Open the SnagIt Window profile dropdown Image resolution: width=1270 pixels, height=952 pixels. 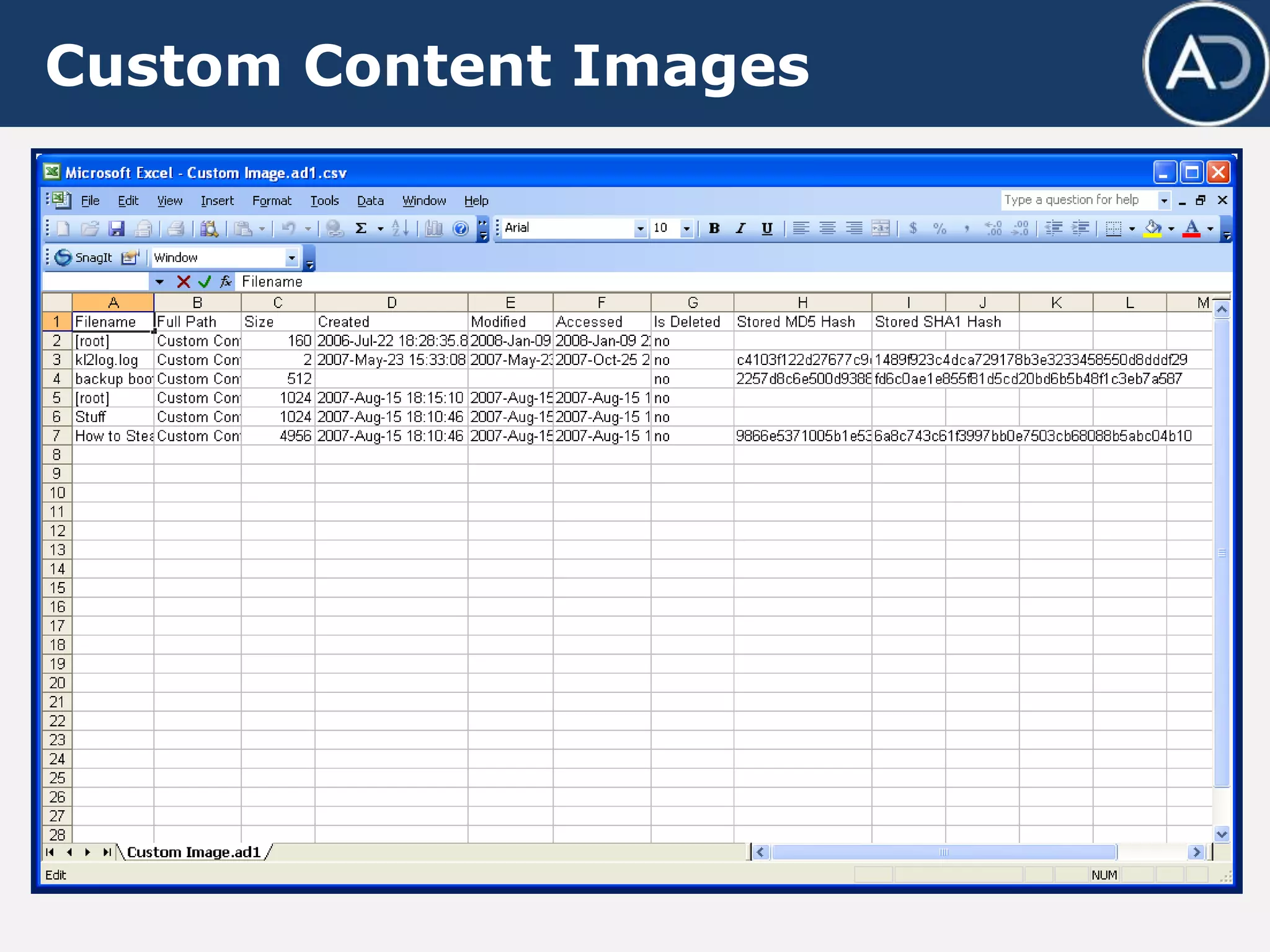coord(291,257)
